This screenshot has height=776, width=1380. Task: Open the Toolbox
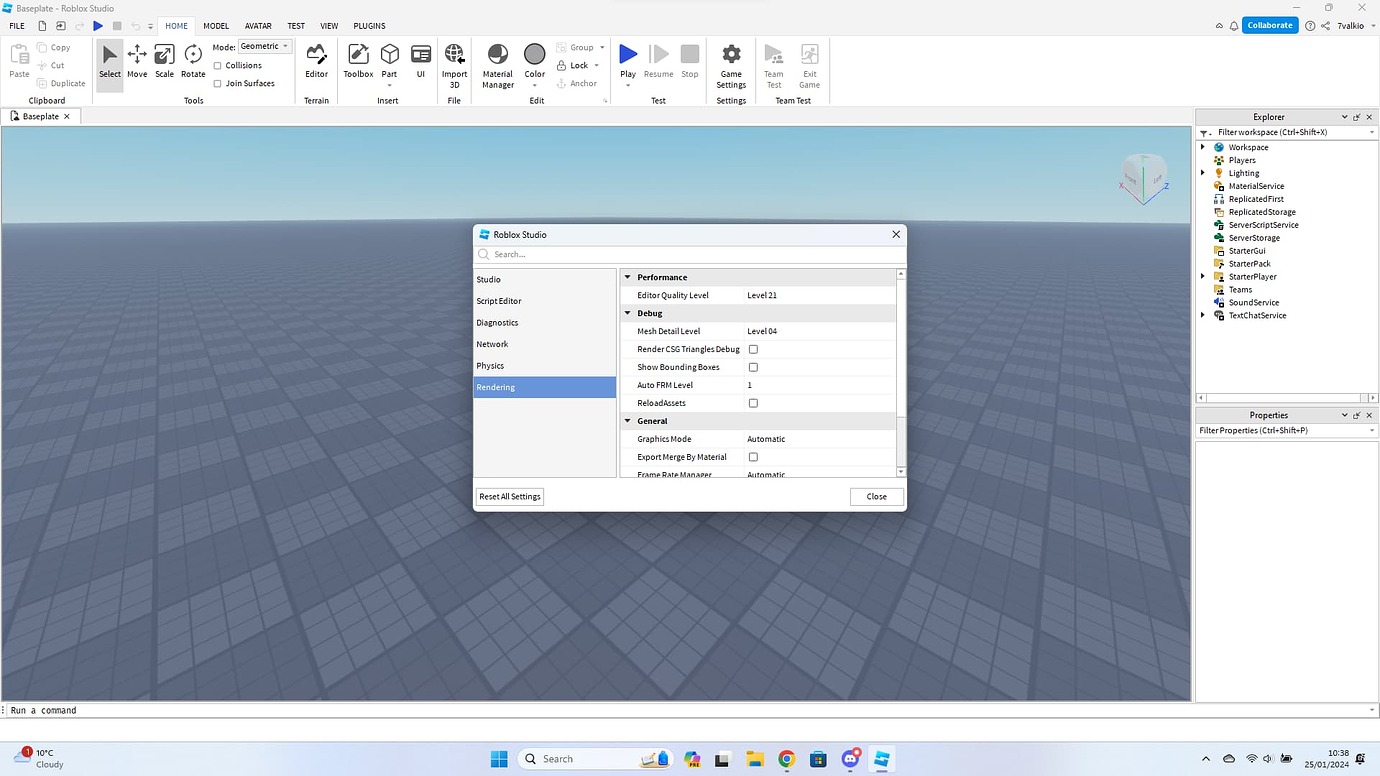tap(357, 63)
